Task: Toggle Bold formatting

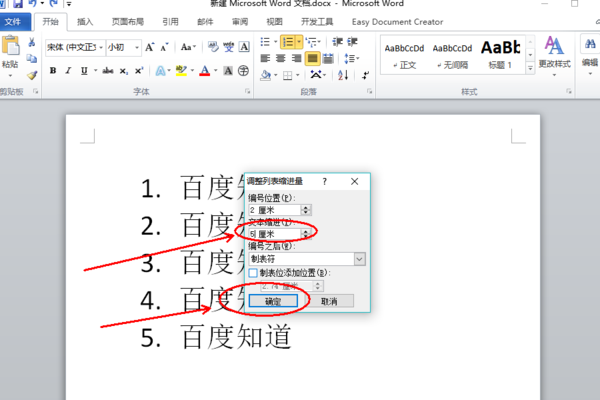Action: click(x=53, y=70)
